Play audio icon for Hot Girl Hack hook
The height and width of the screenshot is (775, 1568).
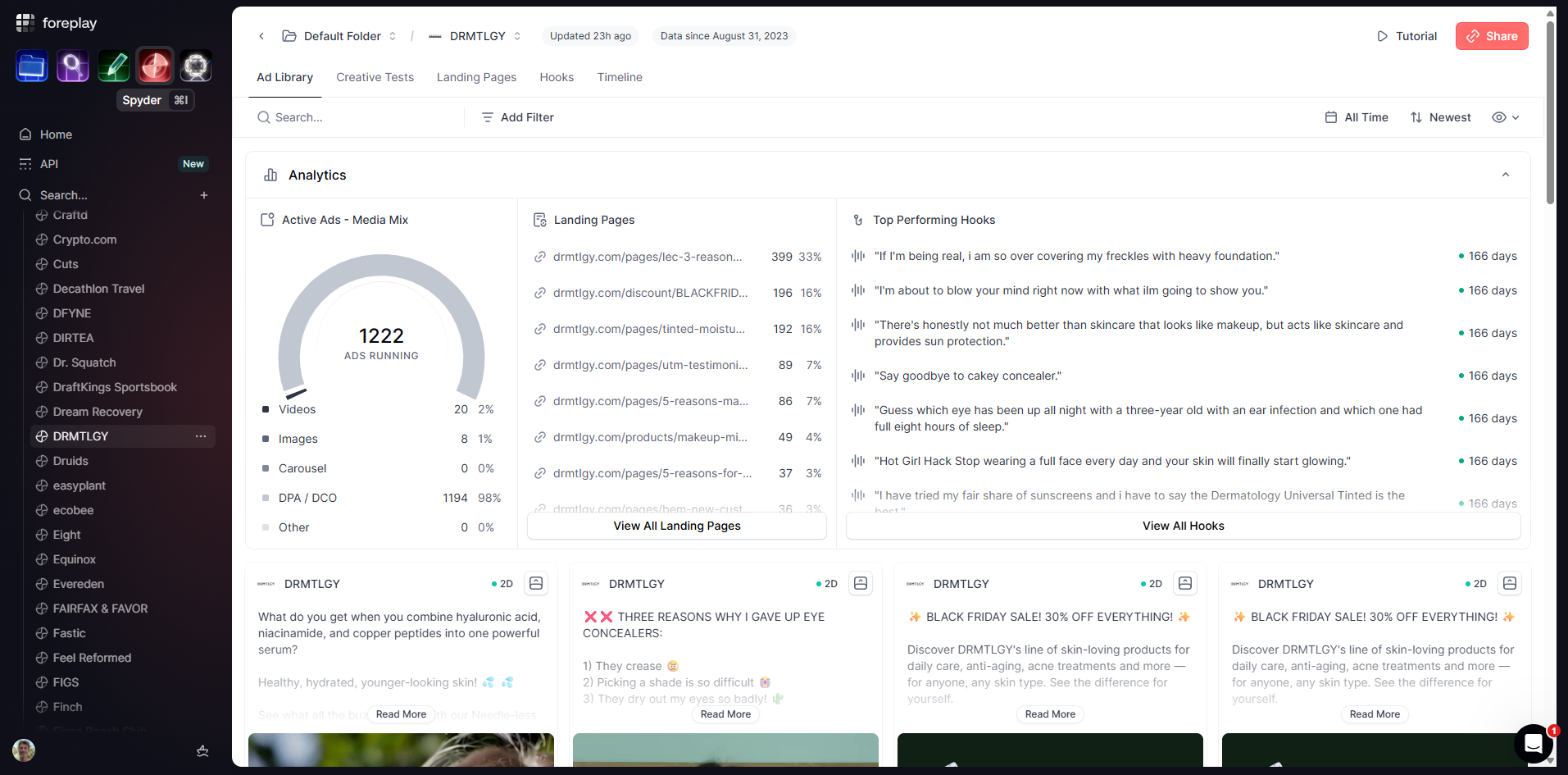click(858, 461)
